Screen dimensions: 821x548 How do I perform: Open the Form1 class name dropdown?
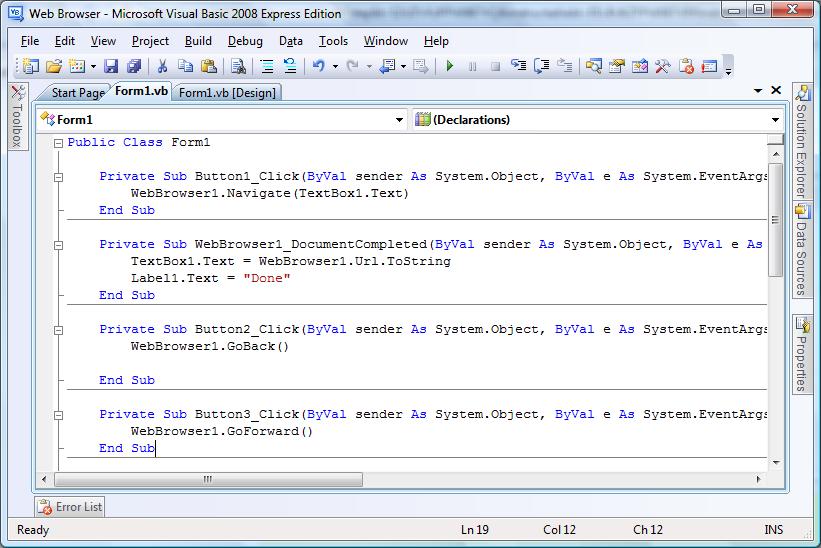222,120
